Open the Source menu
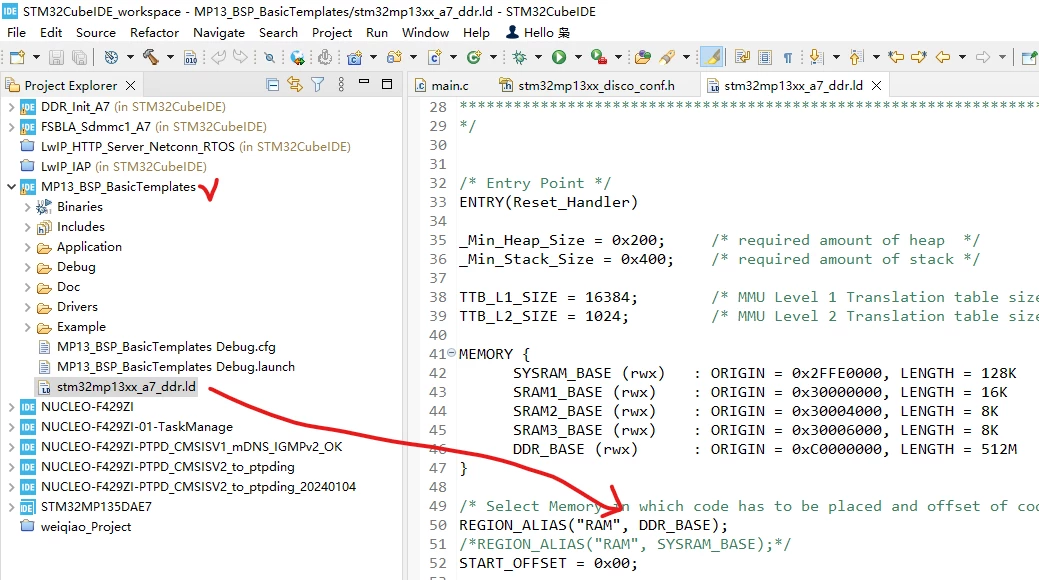Viewport: 1039px width, 580px height. pos(95,32)
